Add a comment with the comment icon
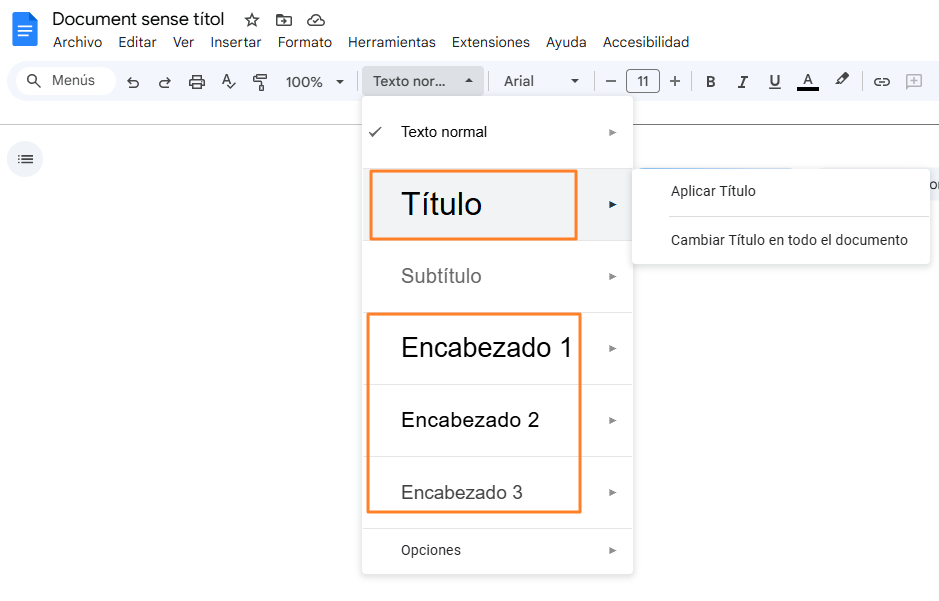 [x=913, y=81]
